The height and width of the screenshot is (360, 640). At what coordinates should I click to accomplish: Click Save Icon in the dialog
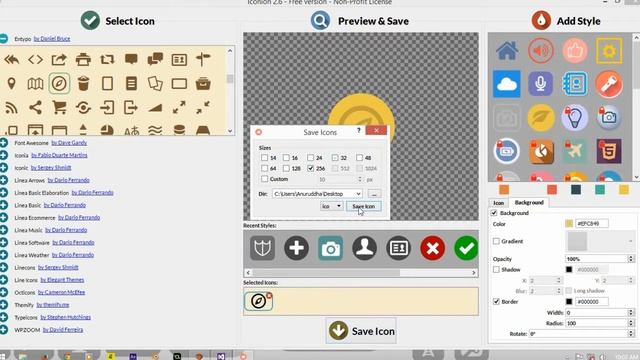[363, 206]
